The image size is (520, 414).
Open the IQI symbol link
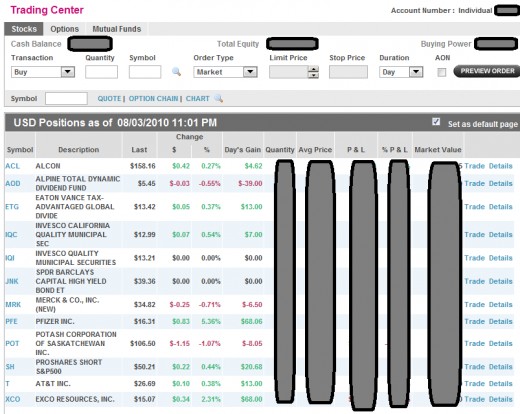click(x=10, y=258)
